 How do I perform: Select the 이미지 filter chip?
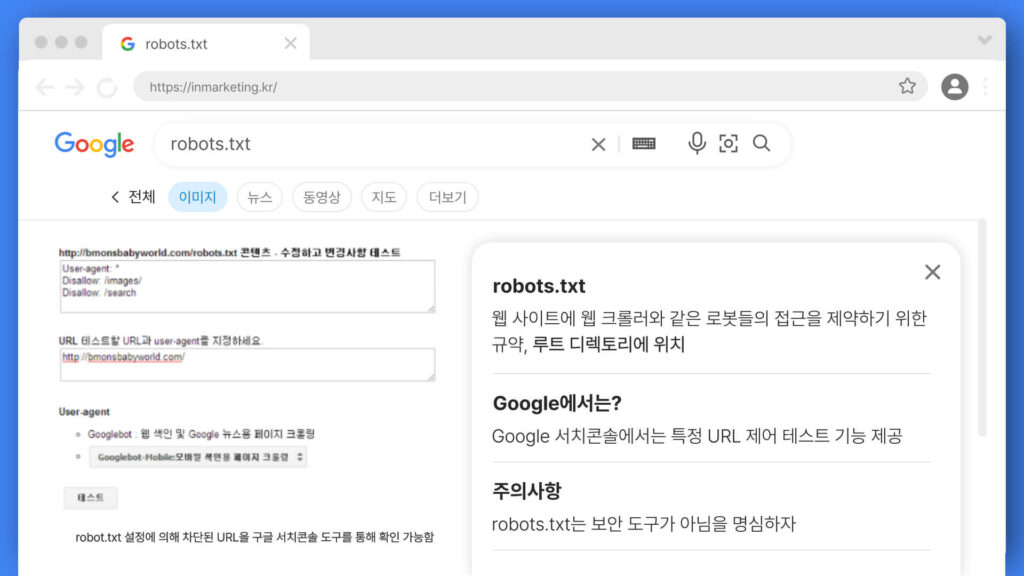(x=197, y=197)
